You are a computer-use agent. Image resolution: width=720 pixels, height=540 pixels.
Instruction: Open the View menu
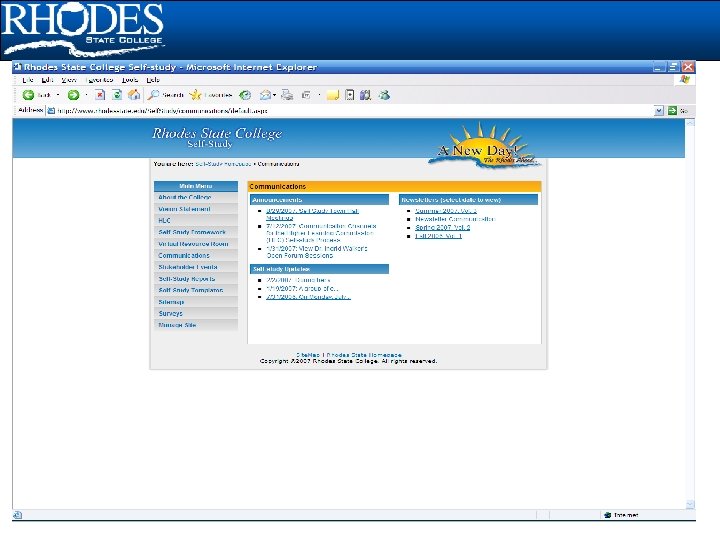[69, 80]
